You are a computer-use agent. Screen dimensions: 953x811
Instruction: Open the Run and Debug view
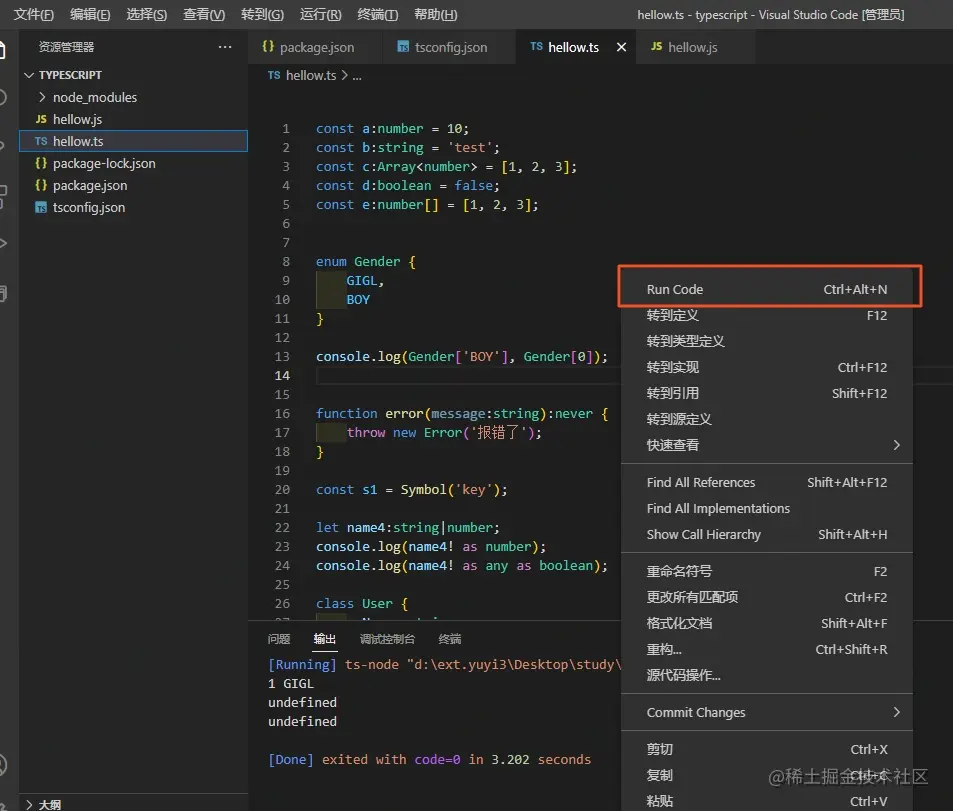click(x=4, y=243)
